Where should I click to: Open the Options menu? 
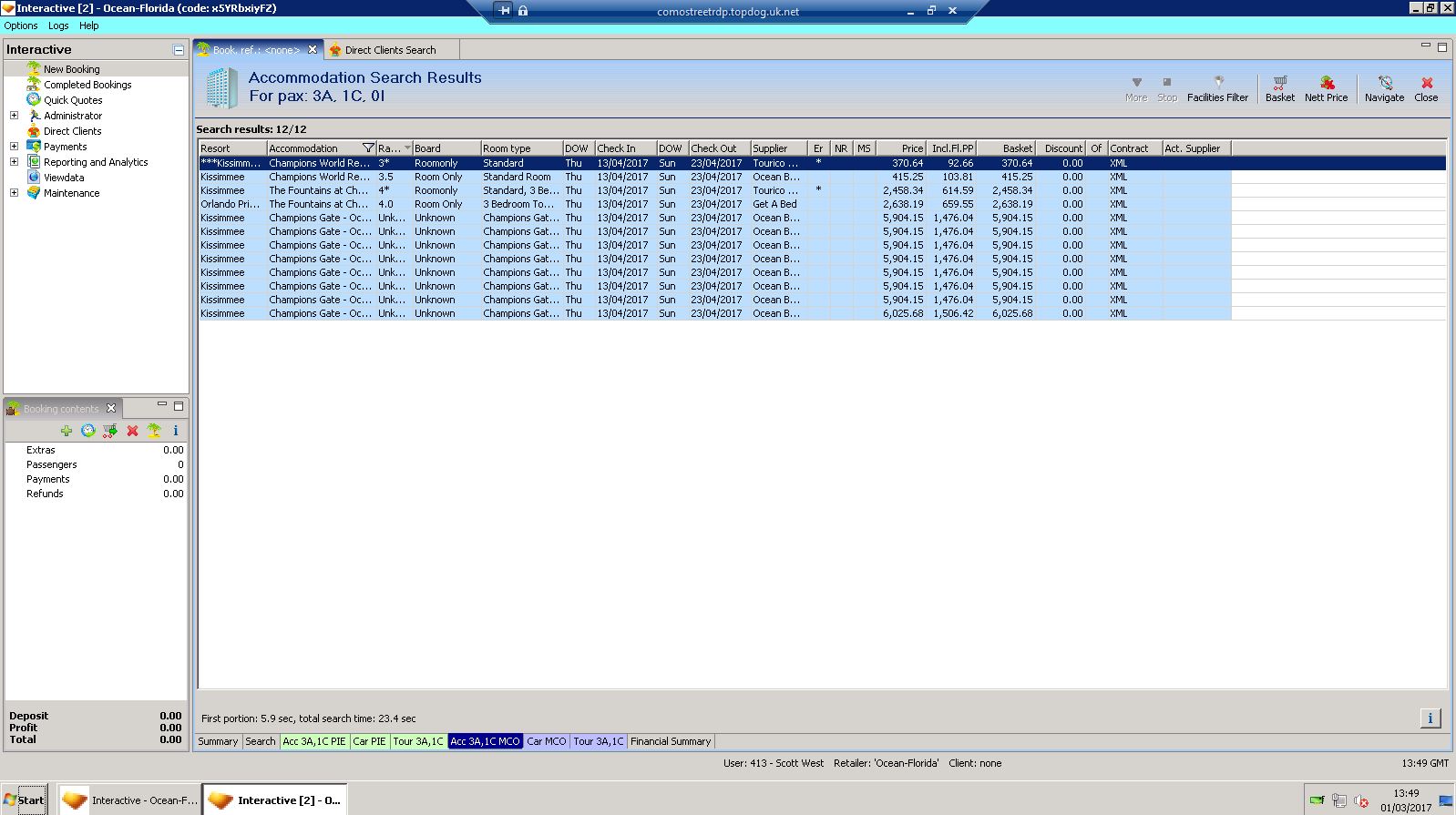click(21, 25)
